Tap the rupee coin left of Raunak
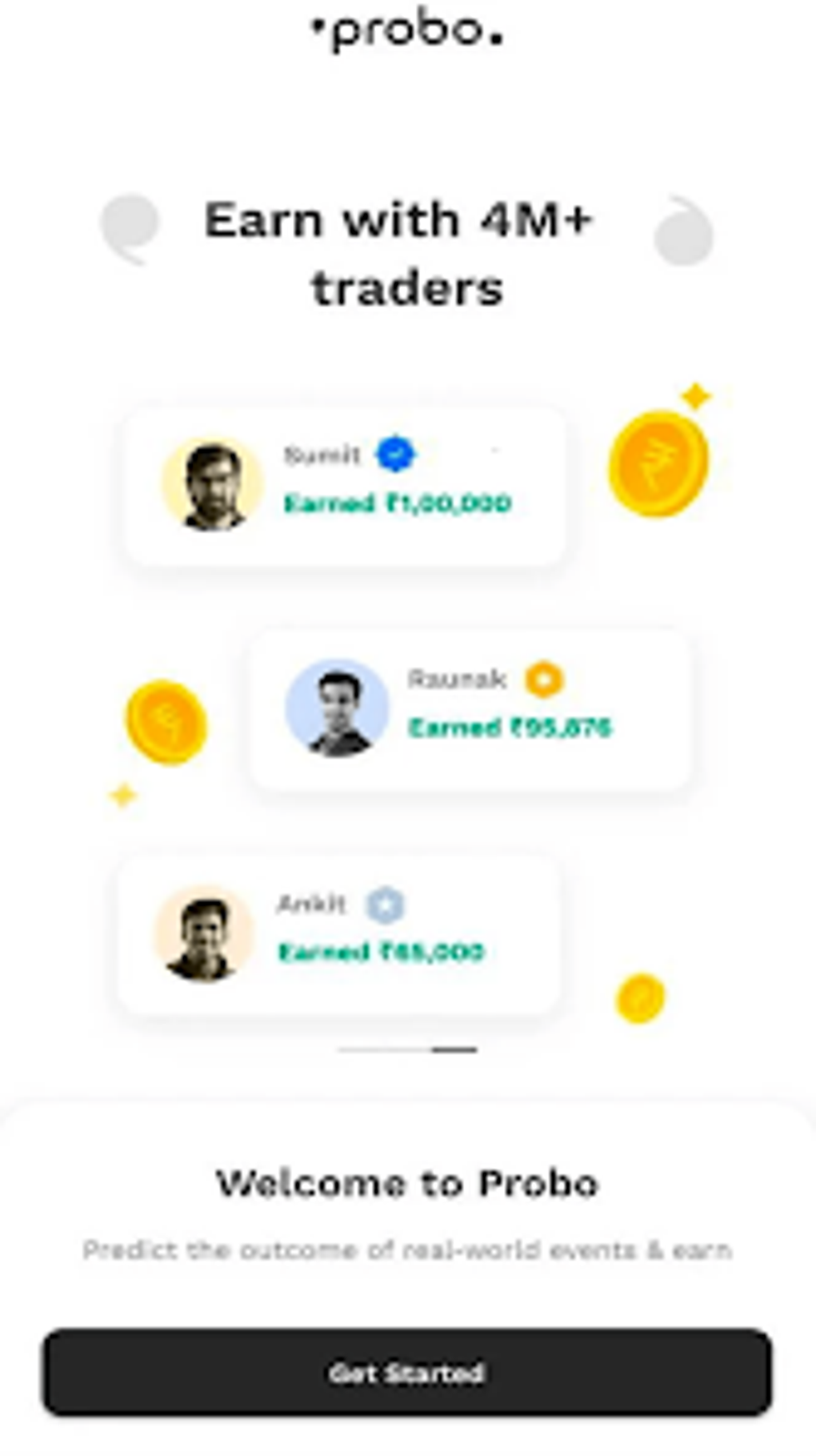The image size is (816, 1456). 166,721
